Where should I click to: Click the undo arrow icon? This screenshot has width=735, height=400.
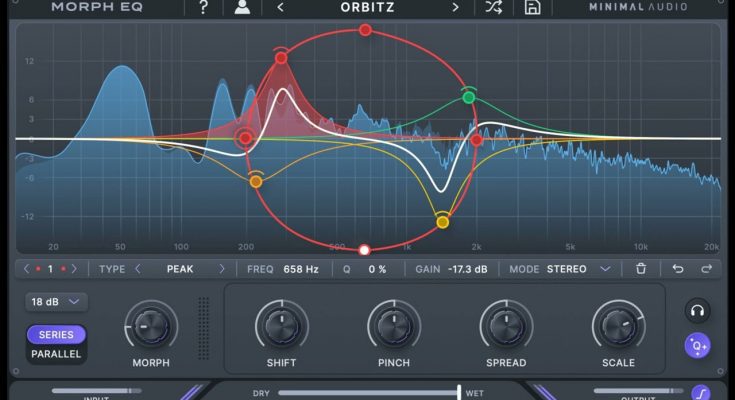(x=678, y=269)
